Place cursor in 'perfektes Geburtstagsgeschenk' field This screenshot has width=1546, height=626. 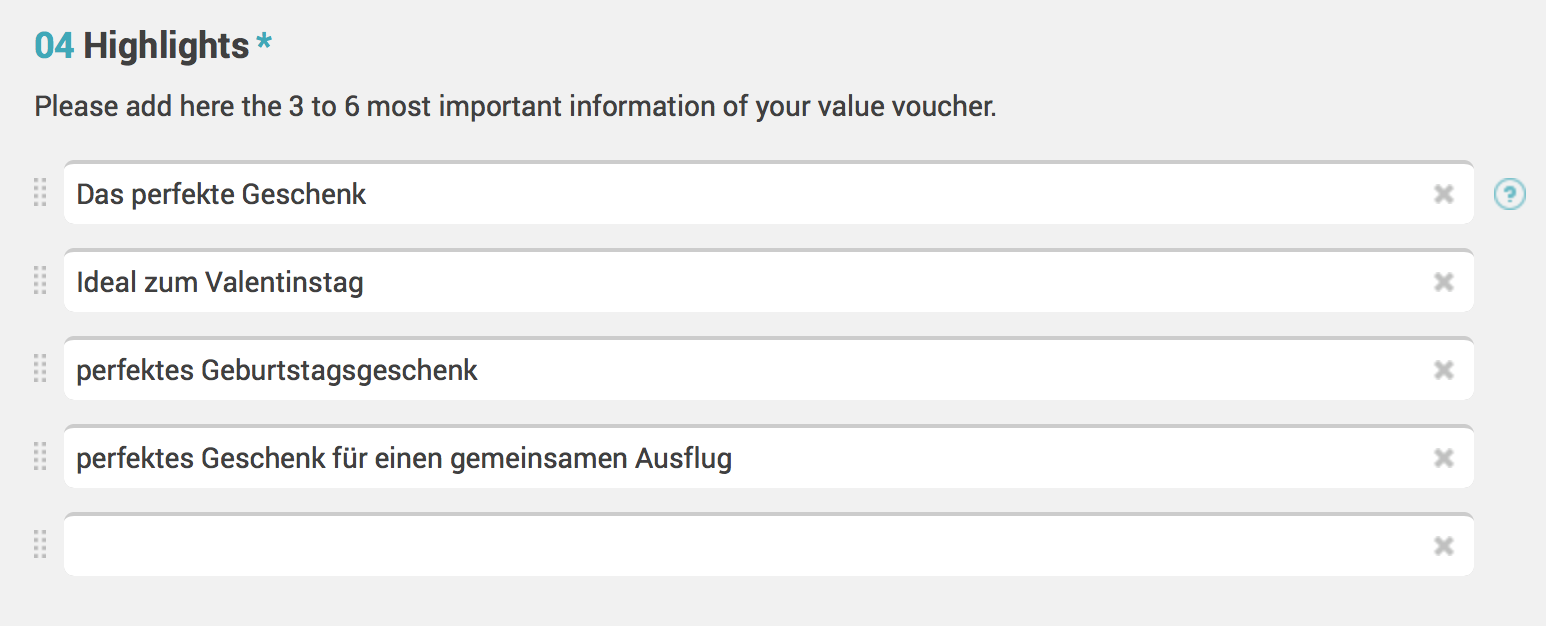tap(768, 369)
